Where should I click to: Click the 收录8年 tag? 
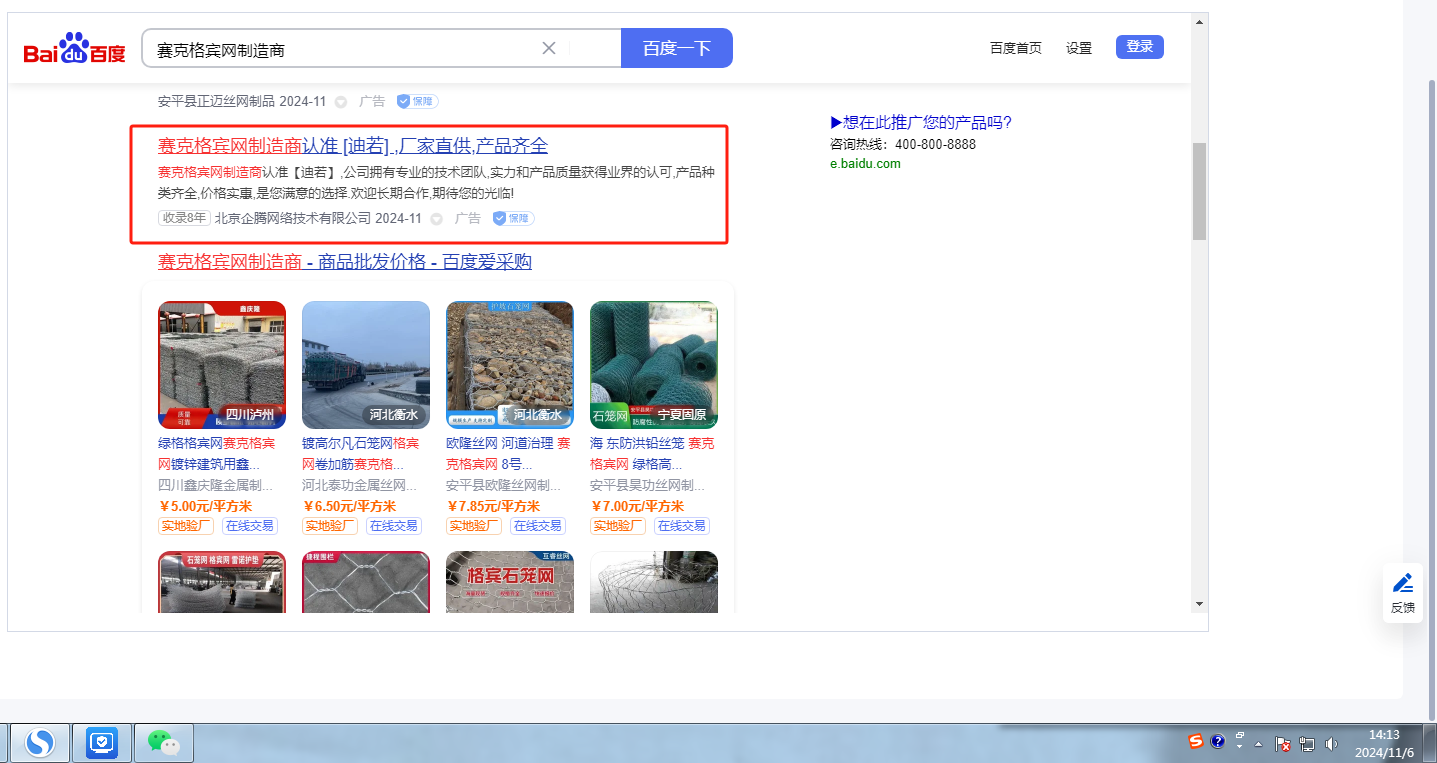(184, 218)
